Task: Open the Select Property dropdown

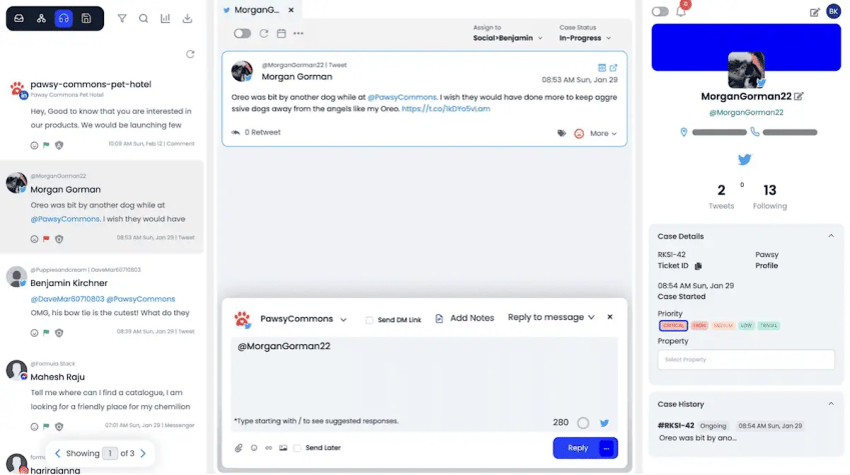Action: 746,360
